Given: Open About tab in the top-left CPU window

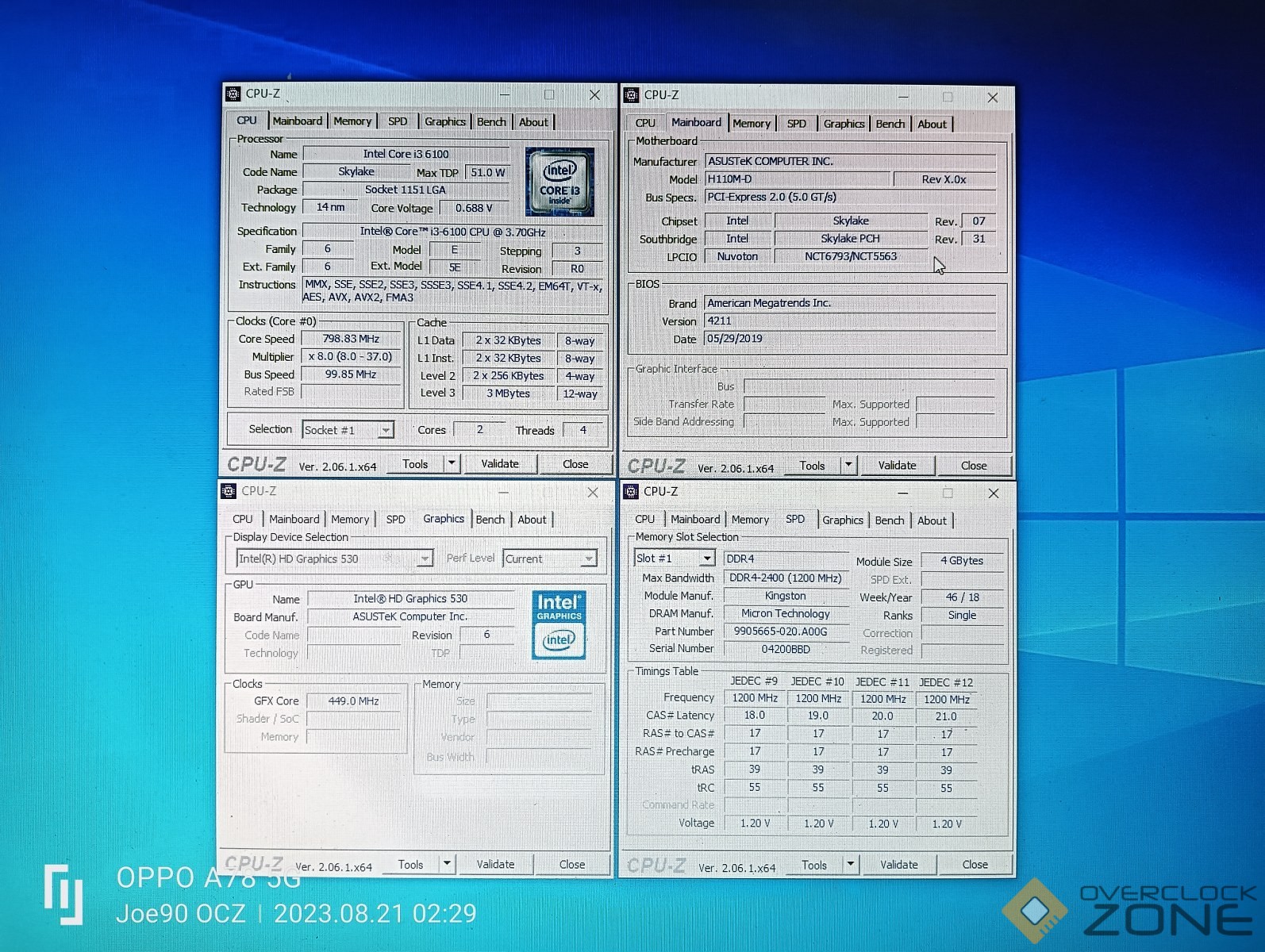Looking at the screenshot, I should pos(533,122).
